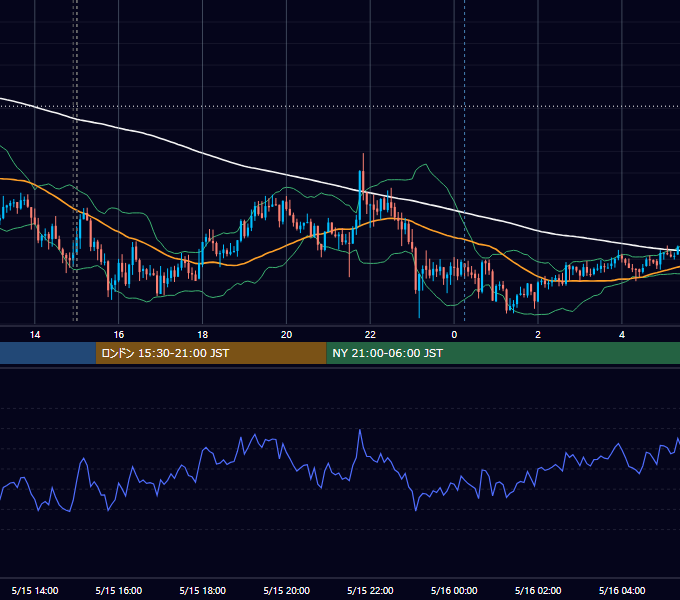Click the hour label 22 on price chart axis
Image resolution: width=680 pixels, height=600 pixels.
point(370,334)
